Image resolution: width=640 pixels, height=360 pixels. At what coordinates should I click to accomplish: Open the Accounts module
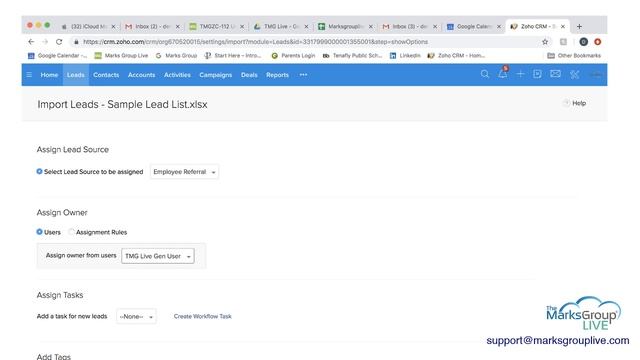click(141, 75)
